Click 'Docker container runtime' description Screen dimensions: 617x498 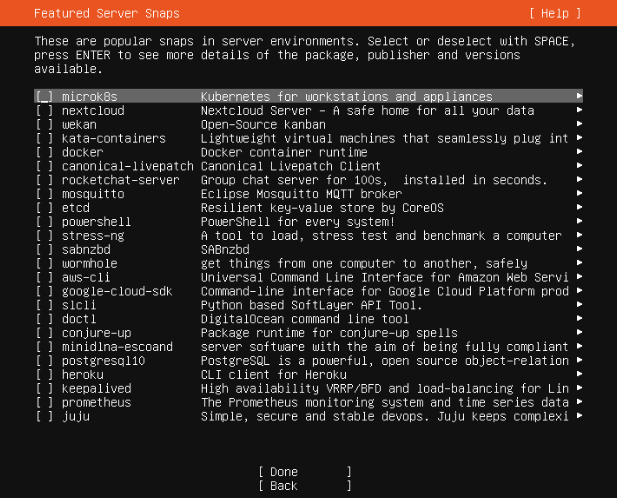[284, 152]
